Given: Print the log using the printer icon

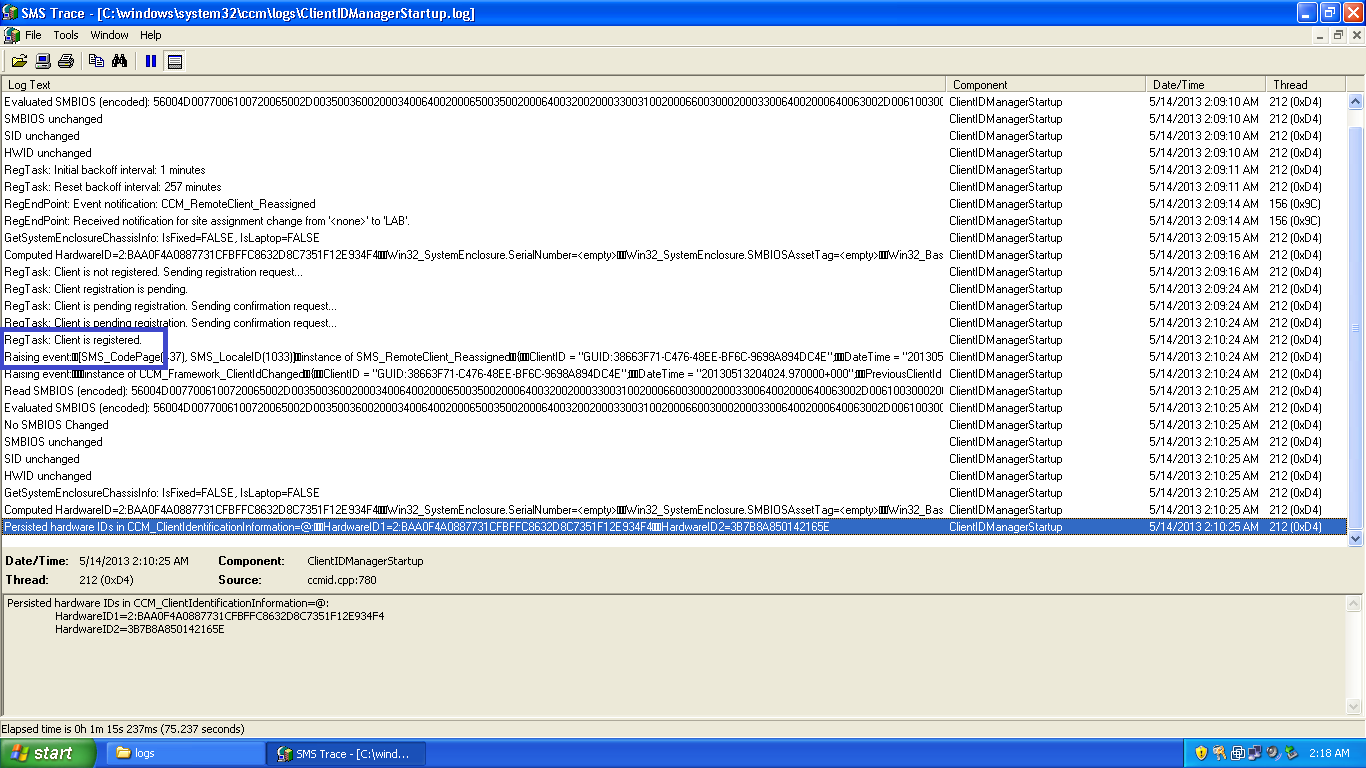Looking at the screenshot, I should click(66, 61).
